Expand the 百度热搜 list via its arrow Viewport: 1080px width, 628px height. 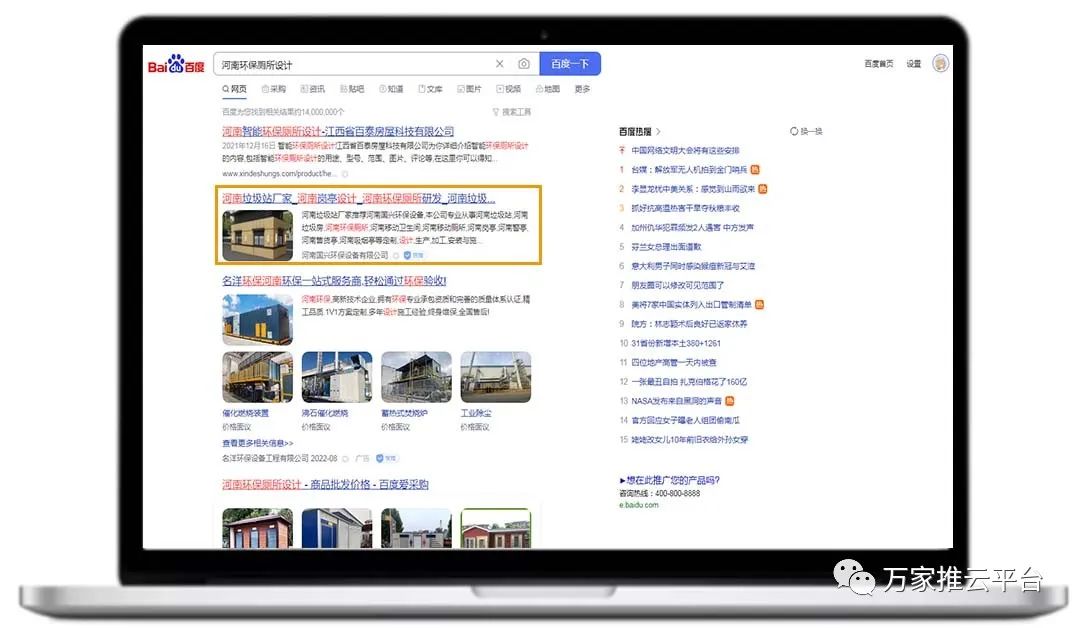click(659, 131)
